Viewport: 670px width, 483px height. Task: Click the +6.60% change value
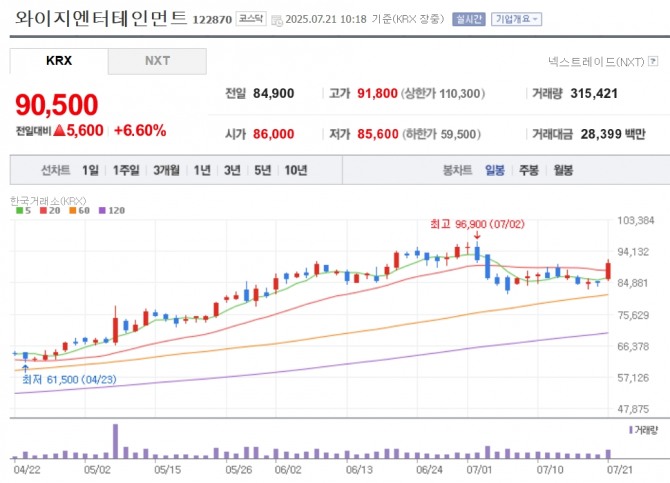coord(140,130)
